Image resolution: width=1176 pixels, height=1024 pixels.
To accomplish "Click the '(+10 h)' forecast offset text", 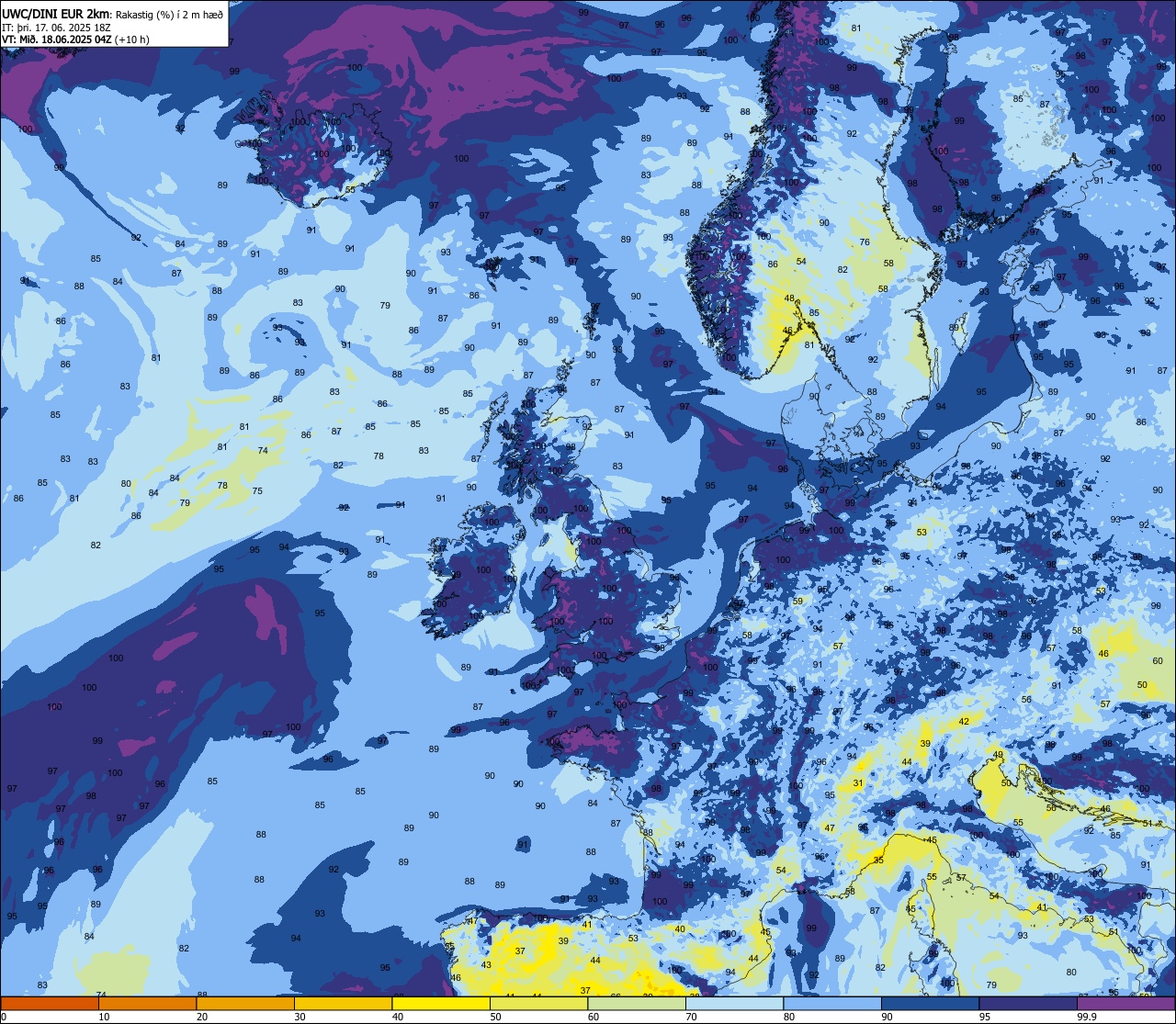I will [x=132, y=39].
